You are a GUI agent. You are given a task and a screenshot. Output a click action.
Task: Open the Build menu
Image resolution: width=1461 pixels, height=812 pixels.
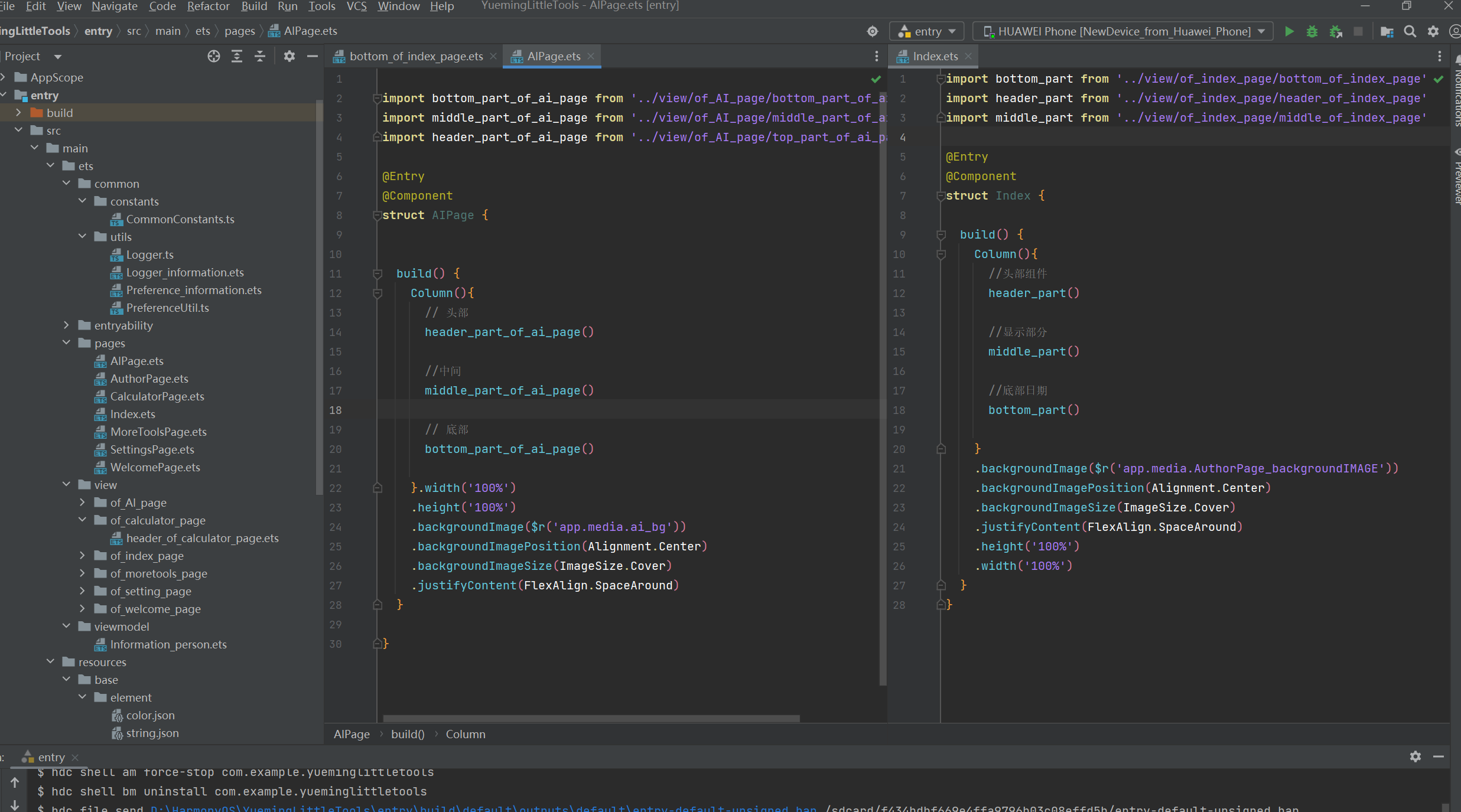click(254, 6)
